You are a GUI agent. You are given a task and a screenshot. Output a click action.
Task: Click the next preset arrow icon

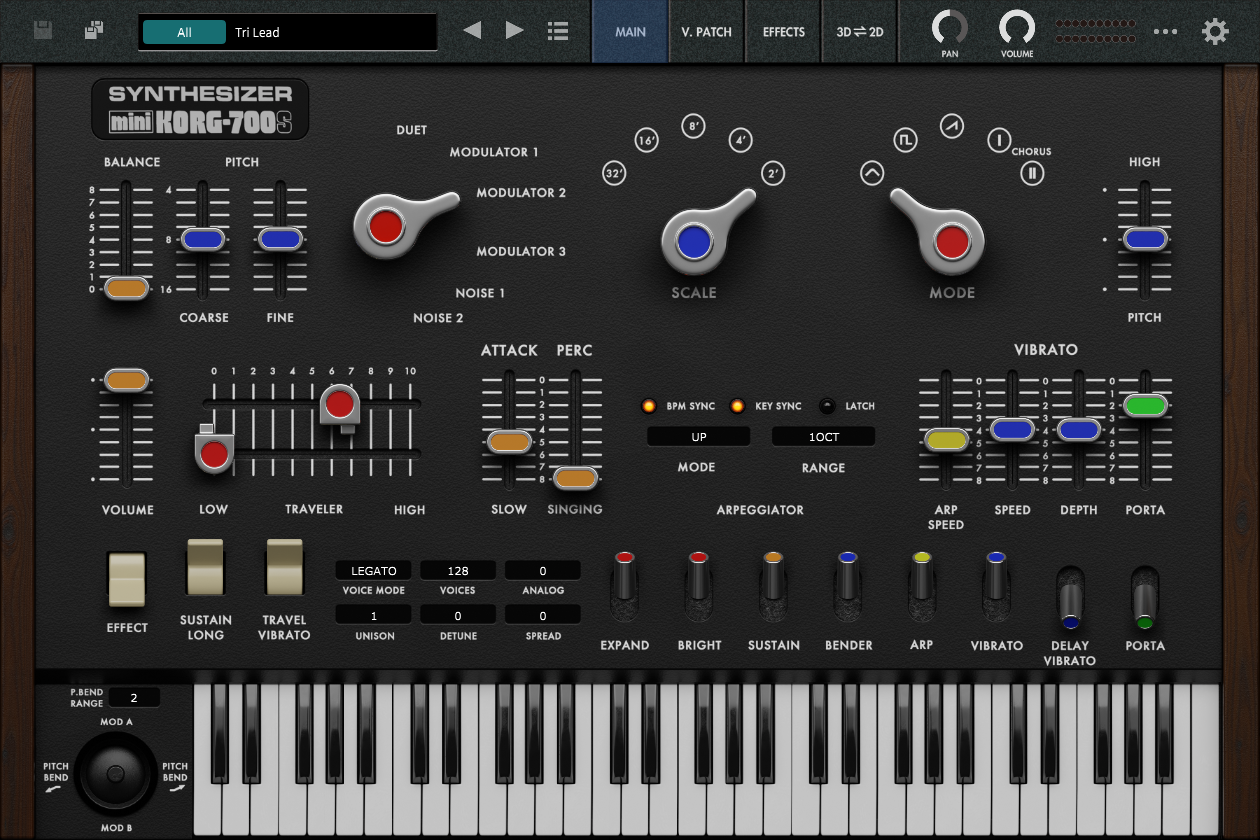(514, 30)
